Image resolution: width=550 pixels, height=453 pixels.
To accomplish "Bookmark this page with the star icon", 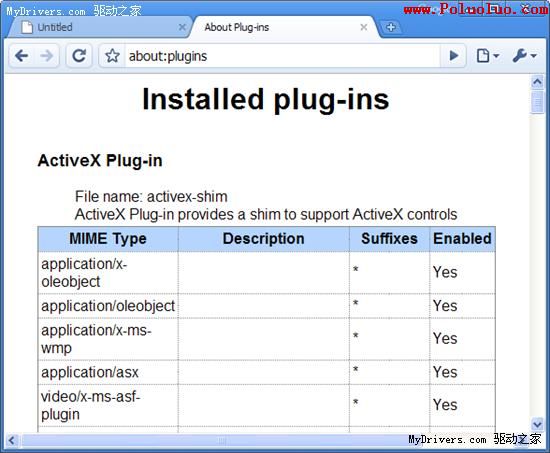I will pyautogui.click(x=112, y=56).
